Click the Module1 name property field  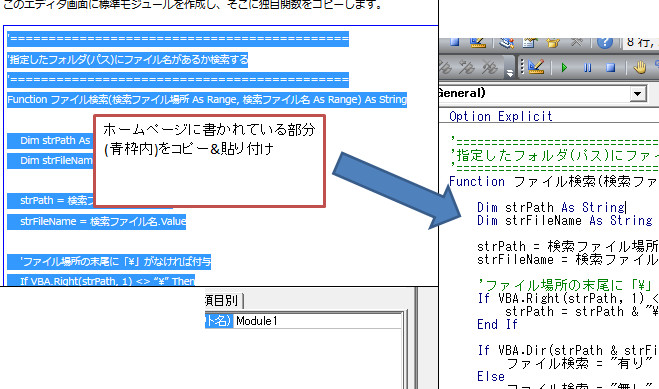[x=317, y=321]
